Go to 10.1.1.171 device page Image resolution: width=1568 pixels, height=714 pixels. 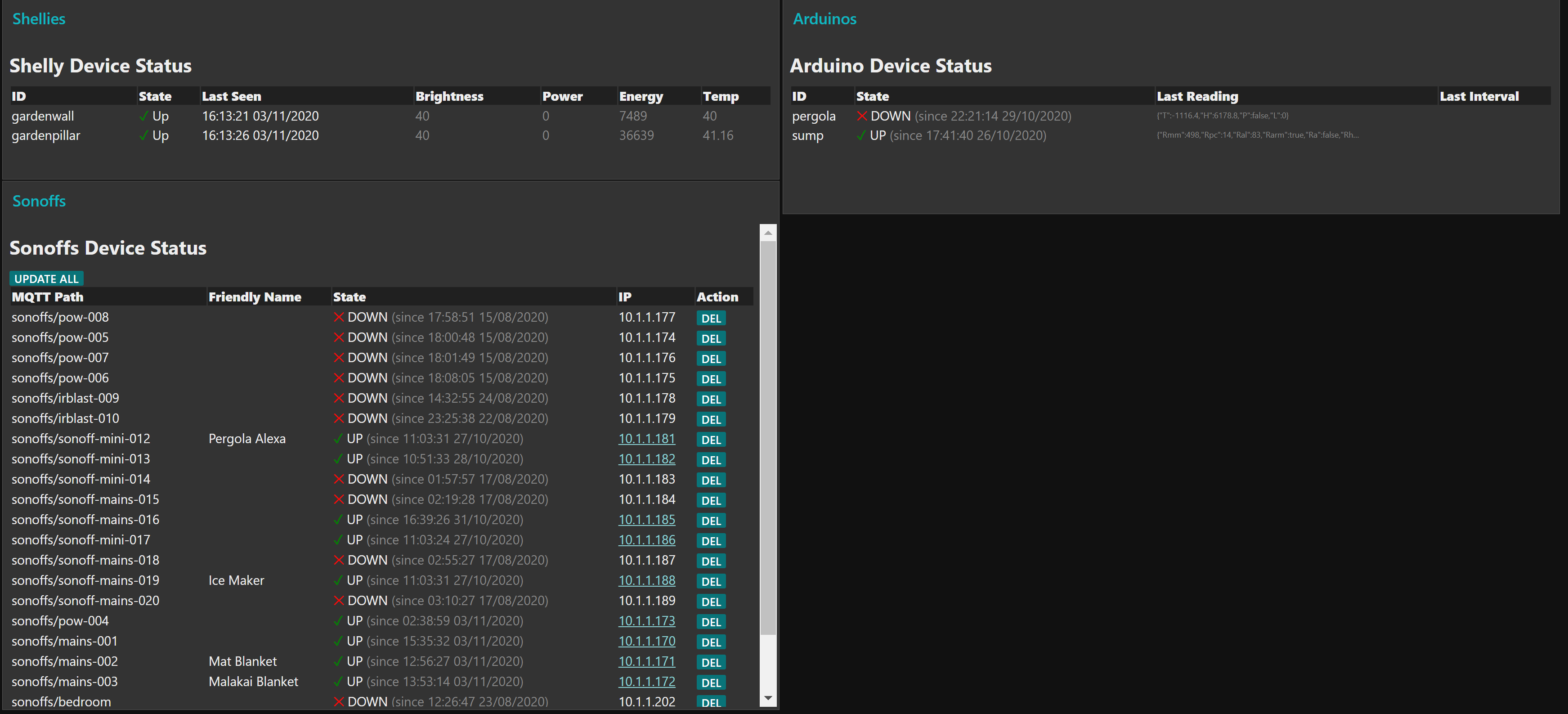(x=646, y=662)
